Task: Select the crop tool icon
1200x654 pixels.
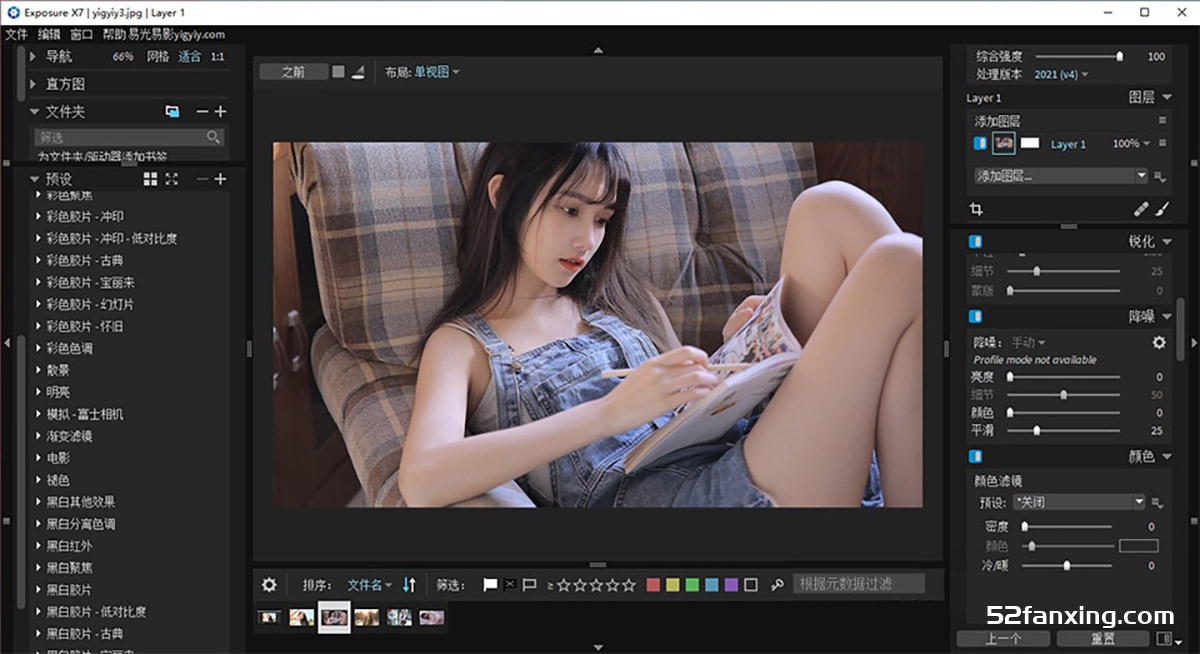Action: point(976,209)
